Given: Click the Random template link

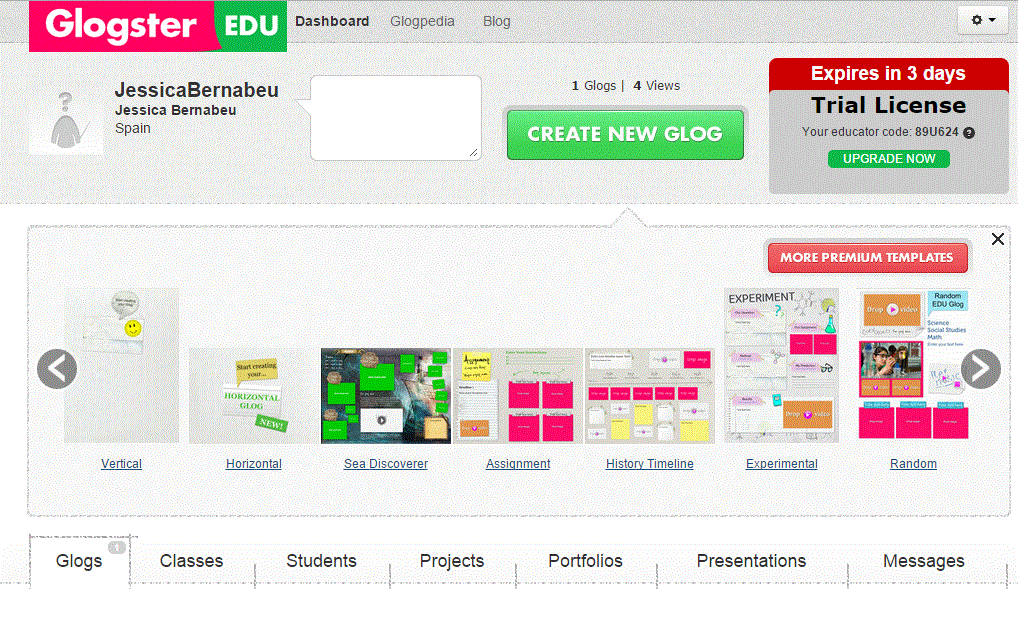Looking at the screenshot, I should pos(913,464).
